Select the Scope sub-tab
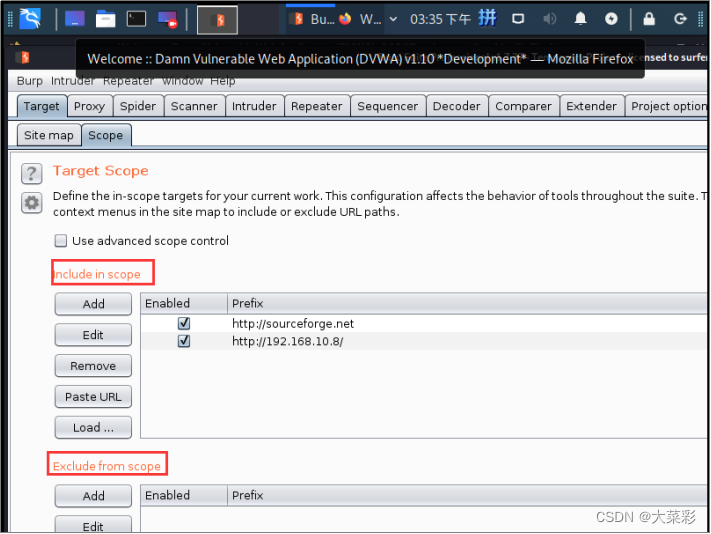 (x=106, y=135)
